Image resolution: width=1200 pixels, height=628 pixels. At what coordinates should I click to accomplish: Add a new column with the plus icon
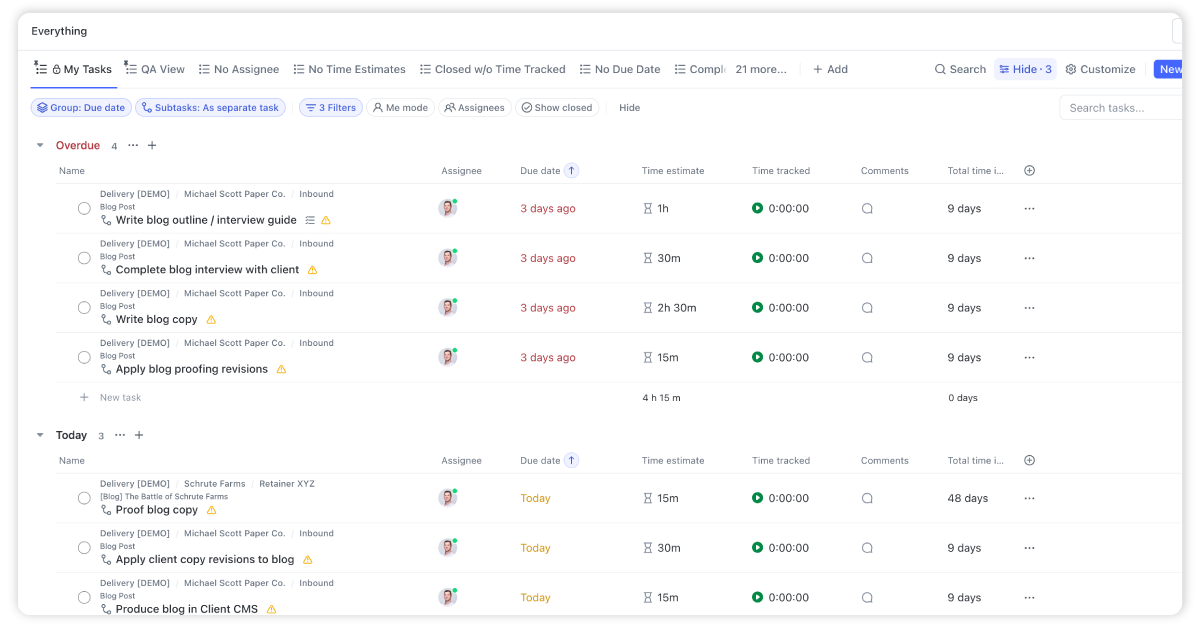tap(1029, 170)
